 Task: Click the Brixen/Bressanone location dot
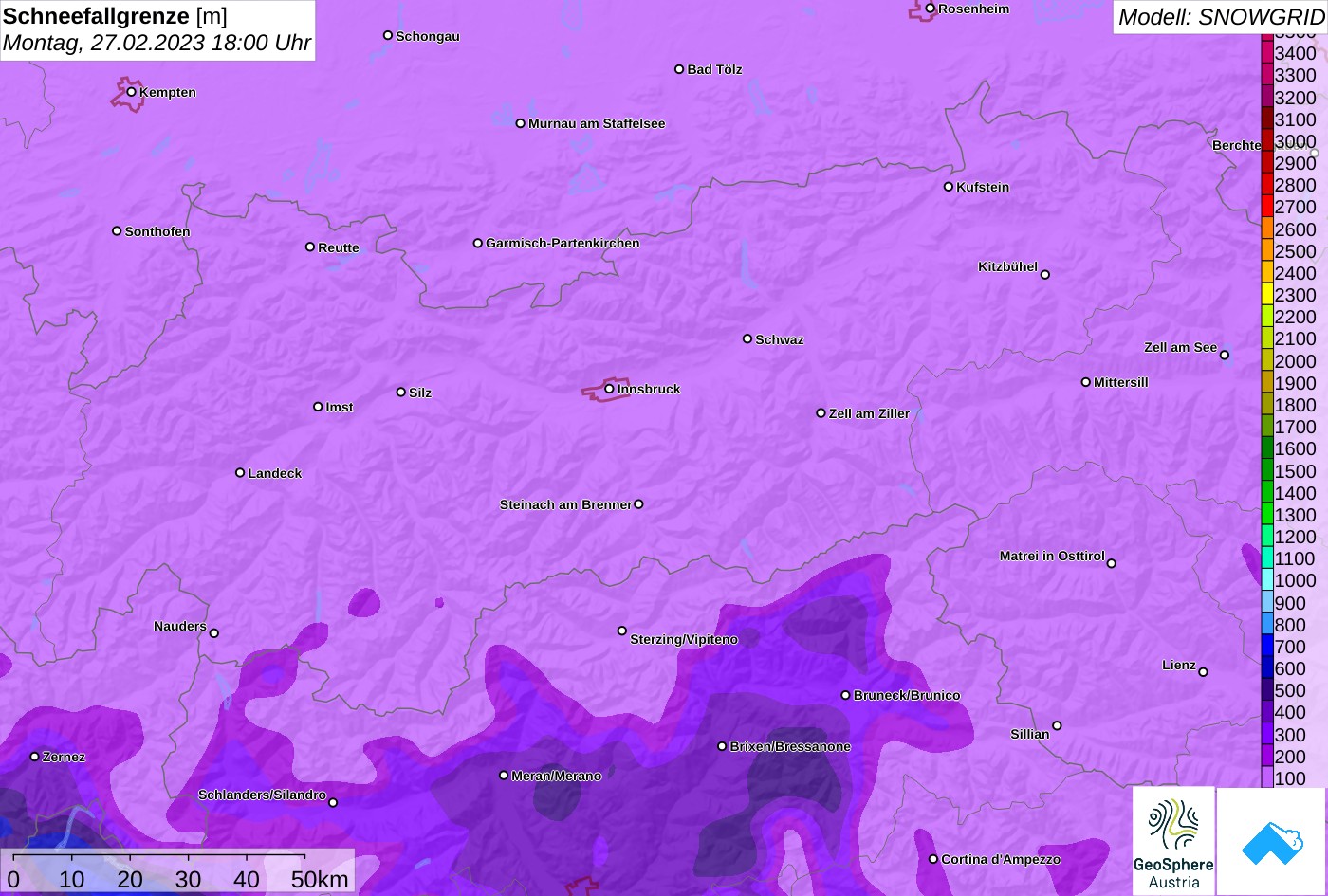(x=722, y=746)
